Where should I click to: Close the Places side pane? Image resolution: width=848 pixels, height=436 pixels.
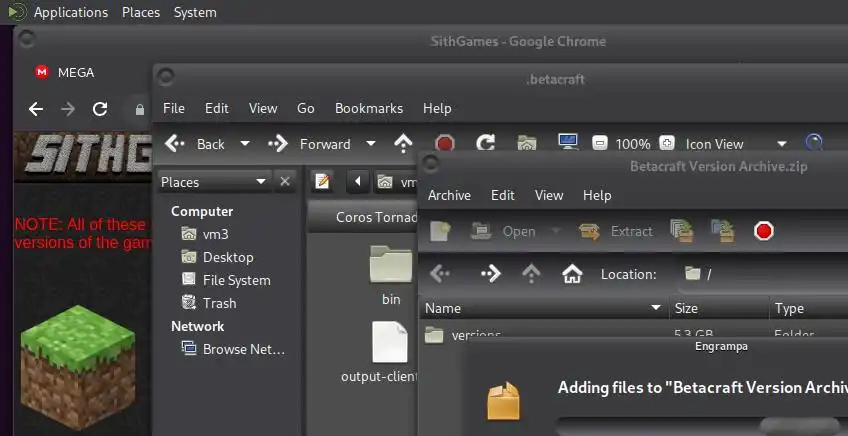[285, 182]
